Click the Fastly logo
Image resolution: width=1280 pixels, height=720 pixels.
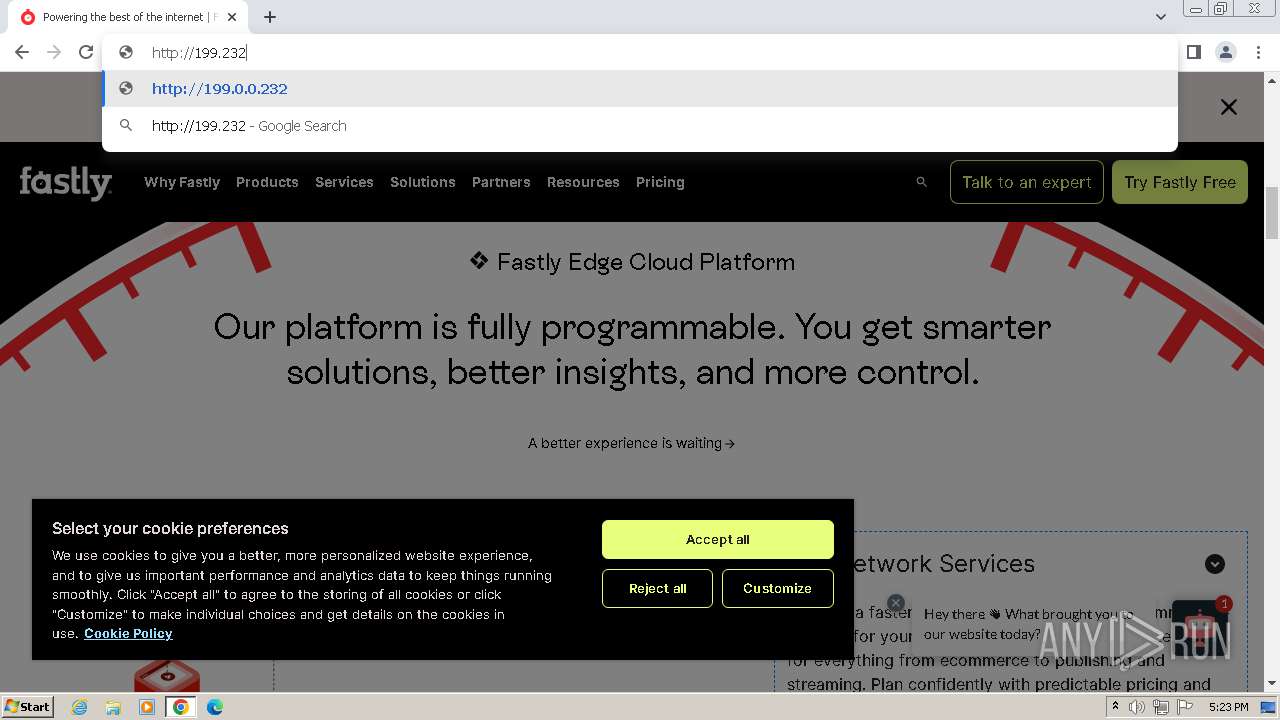click(x=65, y=183)
